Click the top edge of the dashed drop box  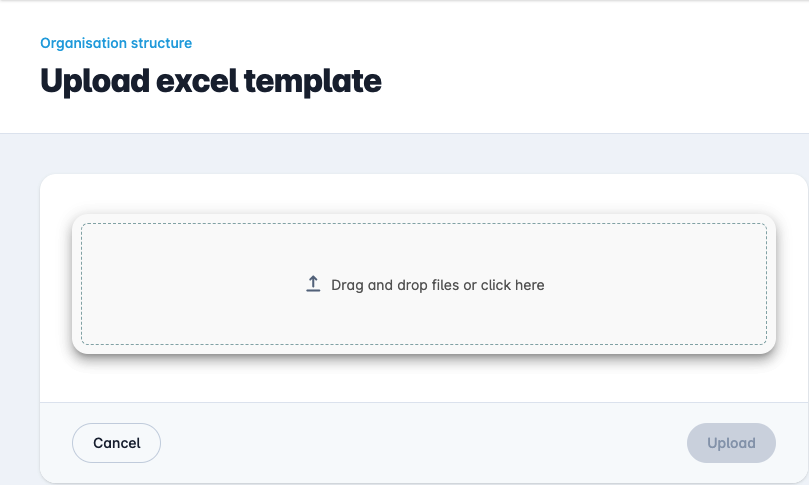click(x=424, y=224)
